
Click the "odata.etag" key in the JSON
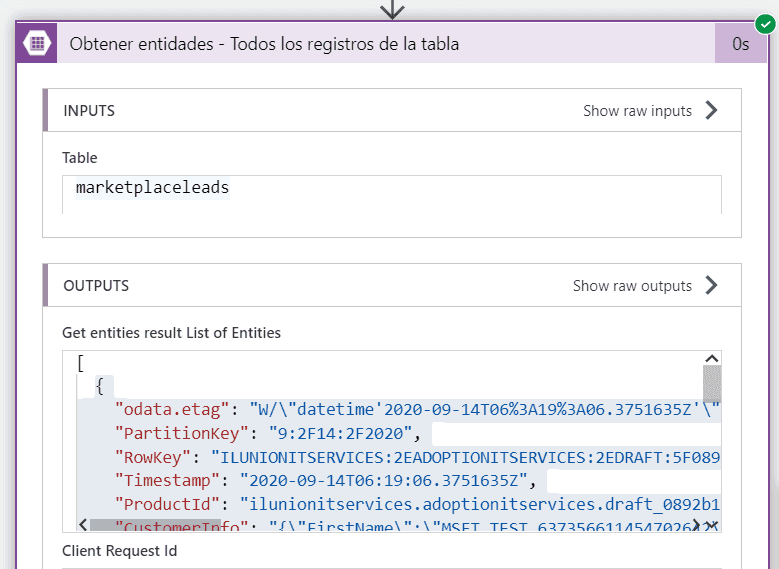[172, 409]
